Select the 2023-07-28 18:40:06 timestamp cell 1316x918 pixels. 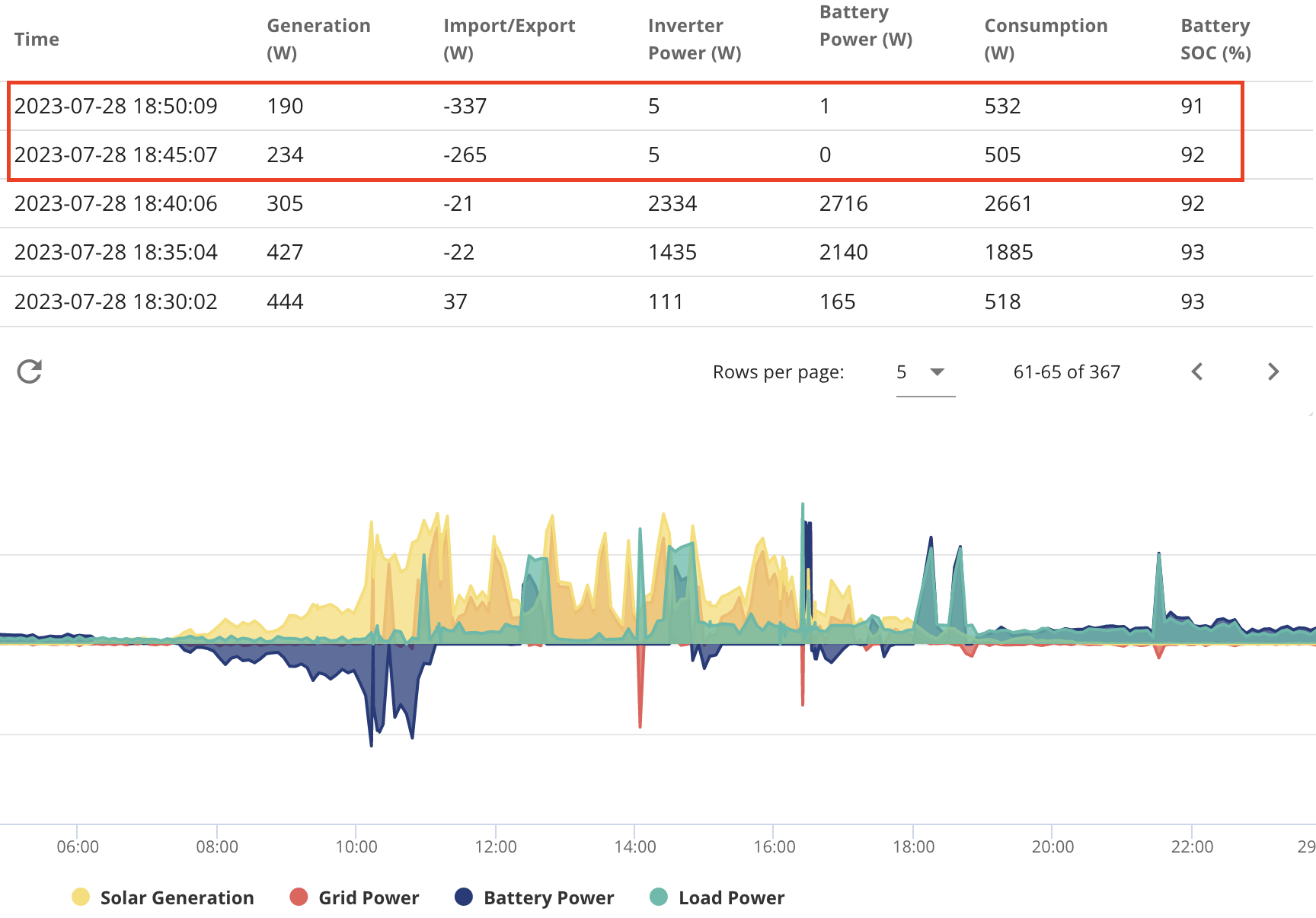pos(116,203)
